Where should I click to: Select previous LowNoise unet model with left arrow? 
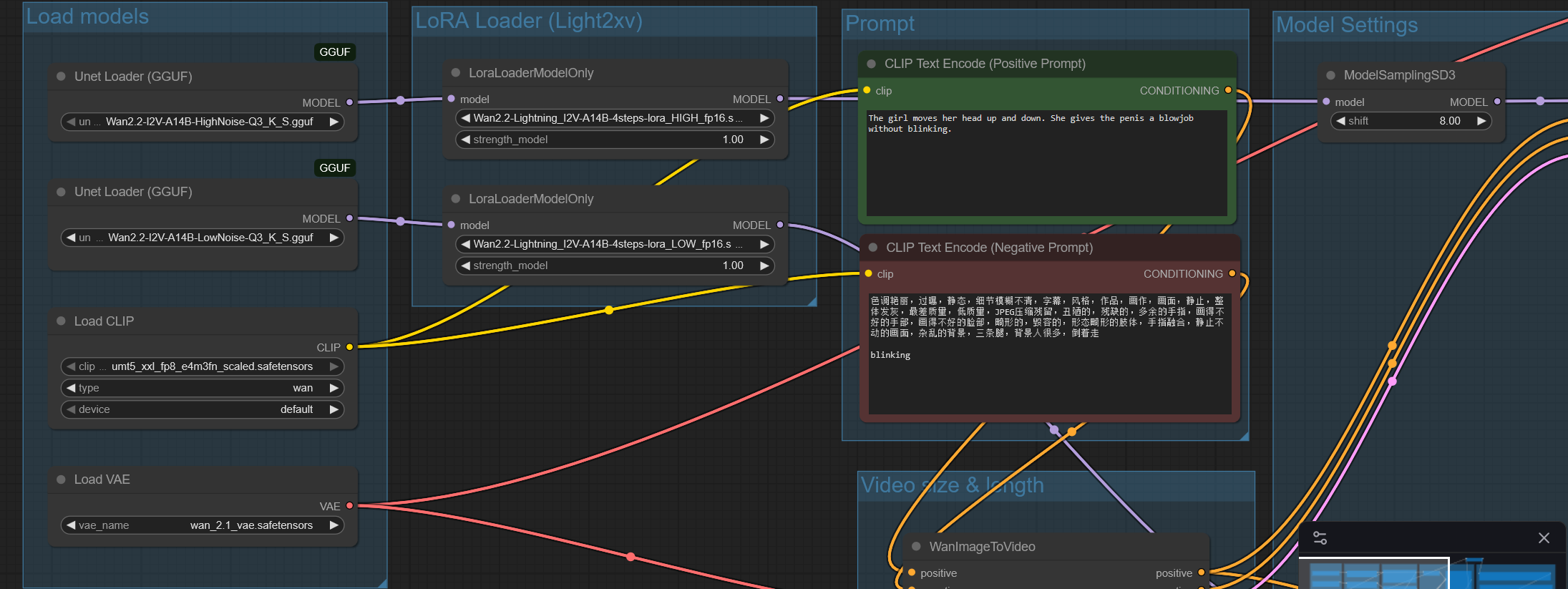click(x=71, y=238)
